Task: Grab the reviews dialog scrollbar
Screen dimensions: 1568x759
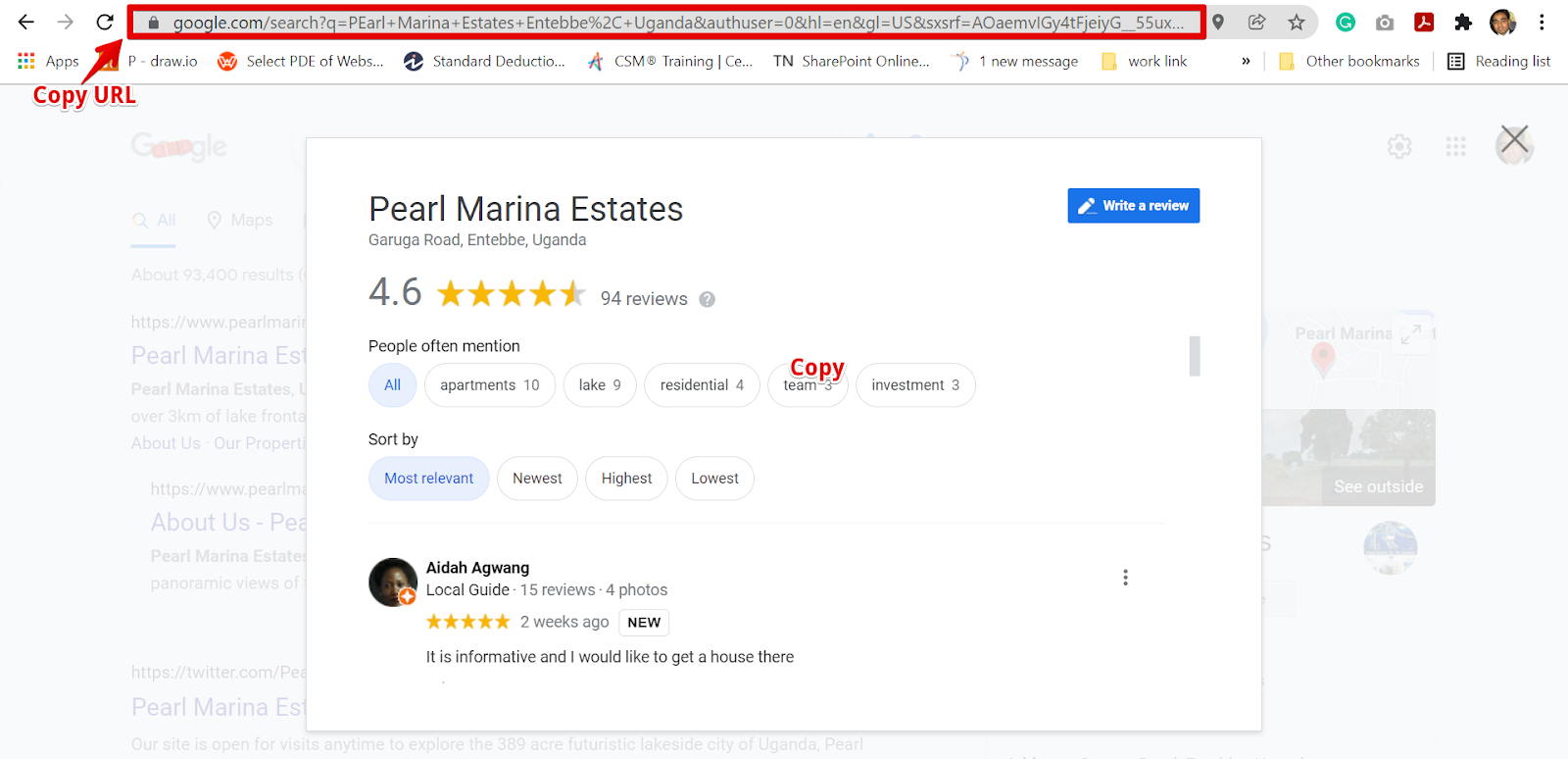Action: coord(1195,356)
